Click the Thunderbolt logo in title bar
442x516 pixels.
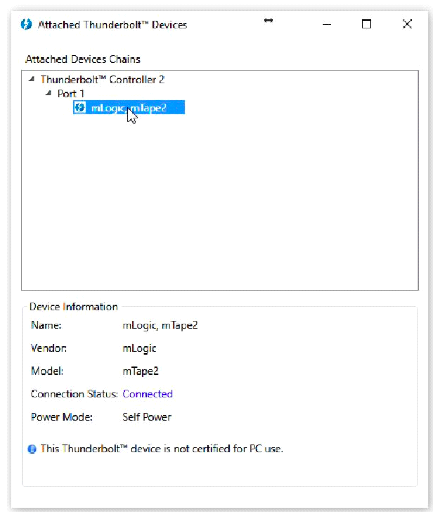pyautogui.click(x=26, y=25)
